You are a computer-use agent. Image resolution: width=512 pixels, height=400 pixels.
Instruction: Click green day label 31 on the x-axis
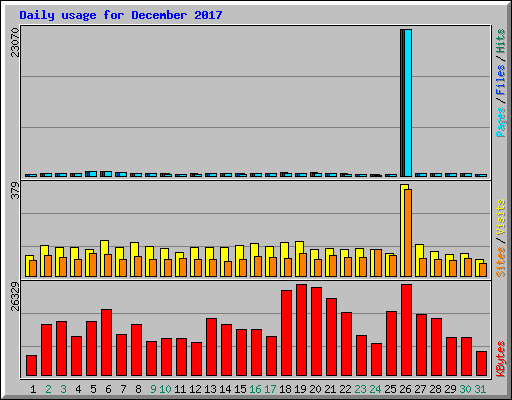(x=480, y=389)
